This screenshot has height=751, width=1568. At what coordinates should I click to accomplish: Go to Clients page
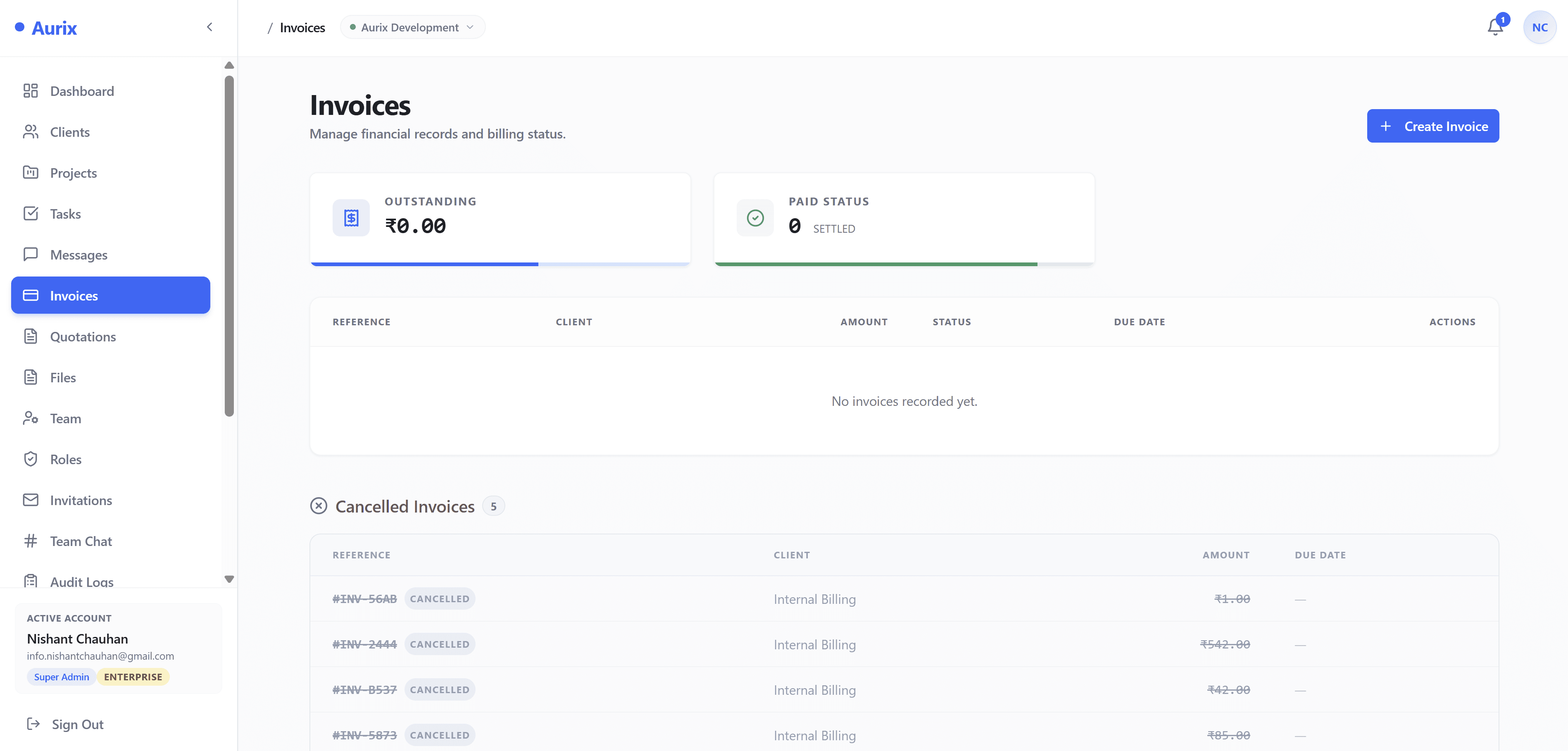coord(111,131)
